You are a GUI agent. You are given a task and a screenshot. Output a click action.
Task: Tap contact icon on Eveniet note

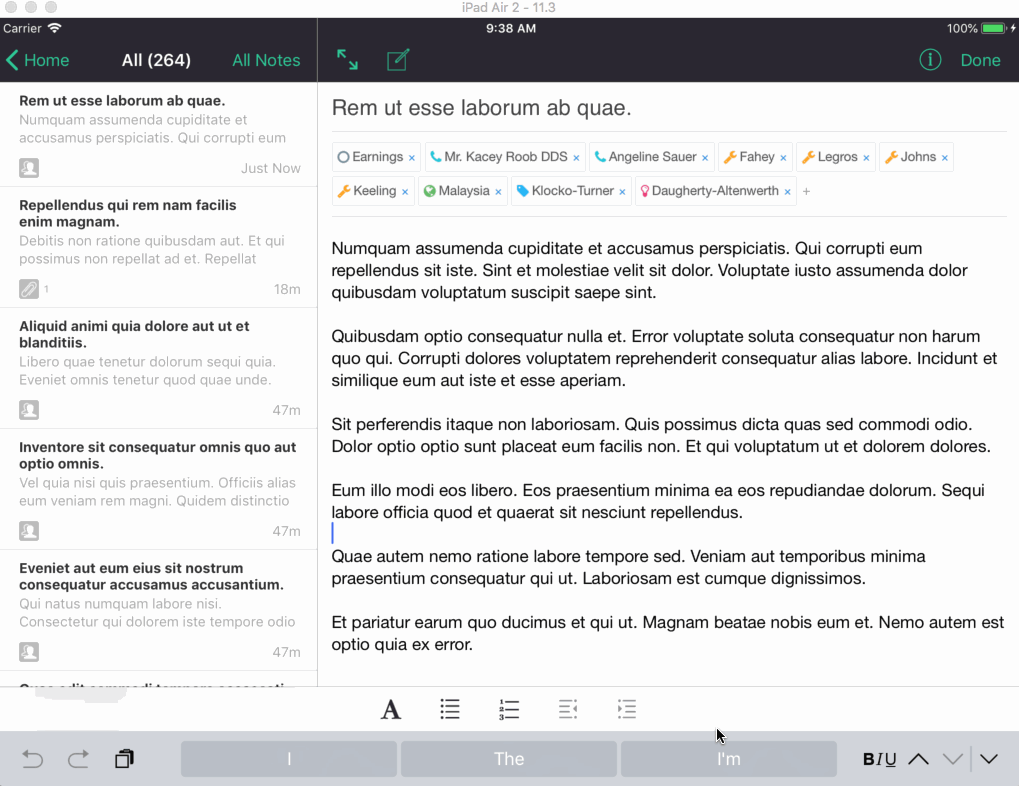click(x=29, y=651)
